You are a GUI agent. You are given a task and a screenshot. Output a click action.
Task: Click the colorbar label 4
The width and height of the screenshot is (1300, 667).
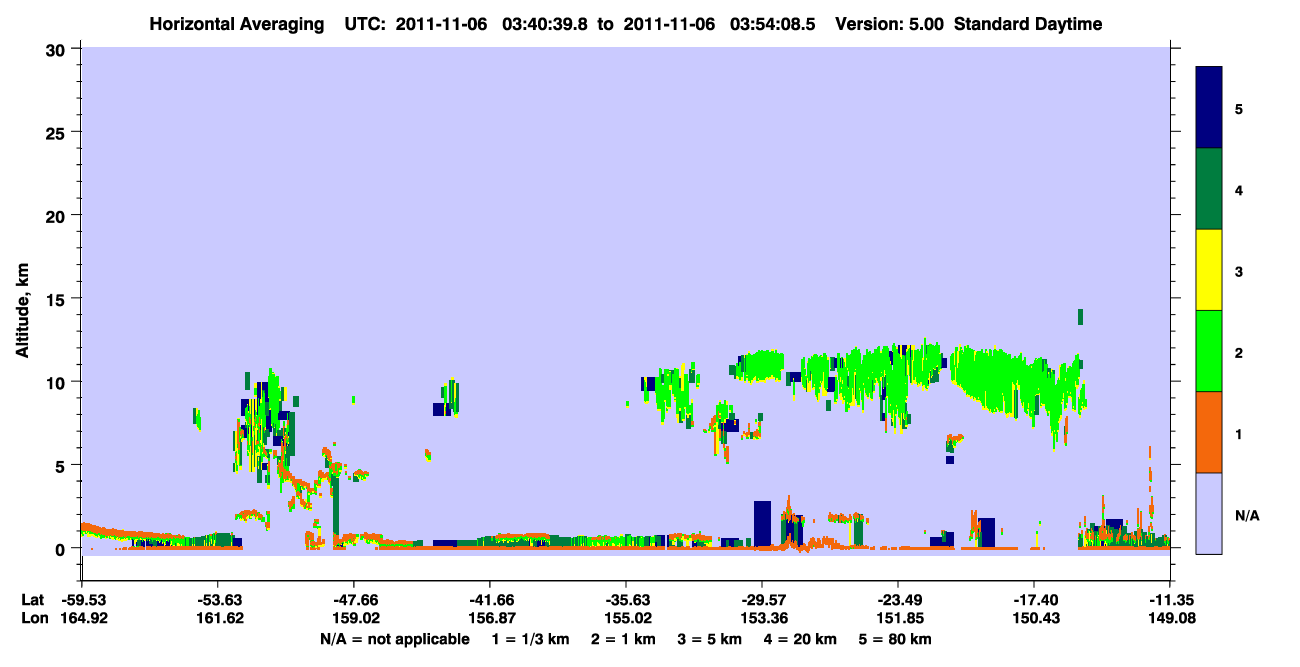(x=1239, y=189)
